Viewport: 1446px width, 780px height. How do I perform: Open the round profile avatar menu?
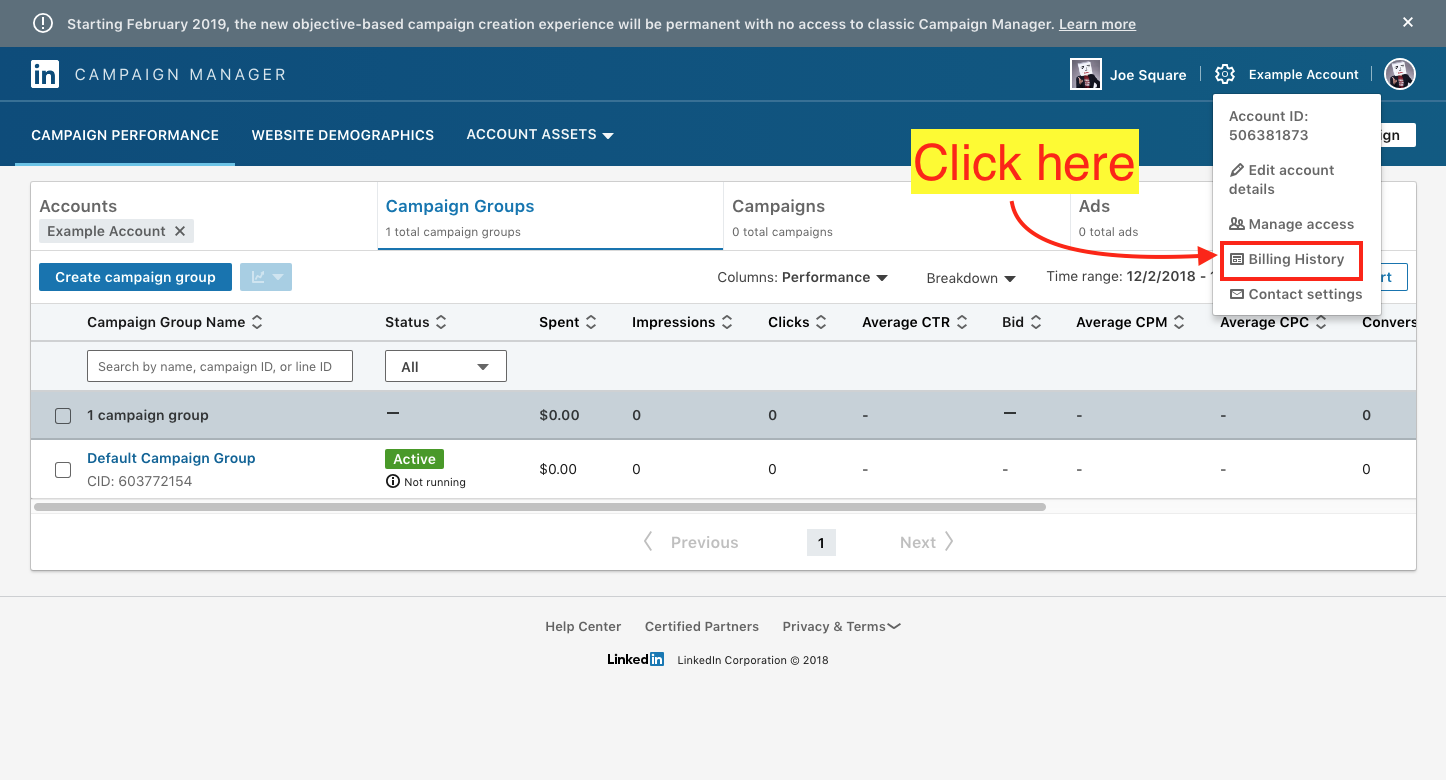(x=1400, y=74)
